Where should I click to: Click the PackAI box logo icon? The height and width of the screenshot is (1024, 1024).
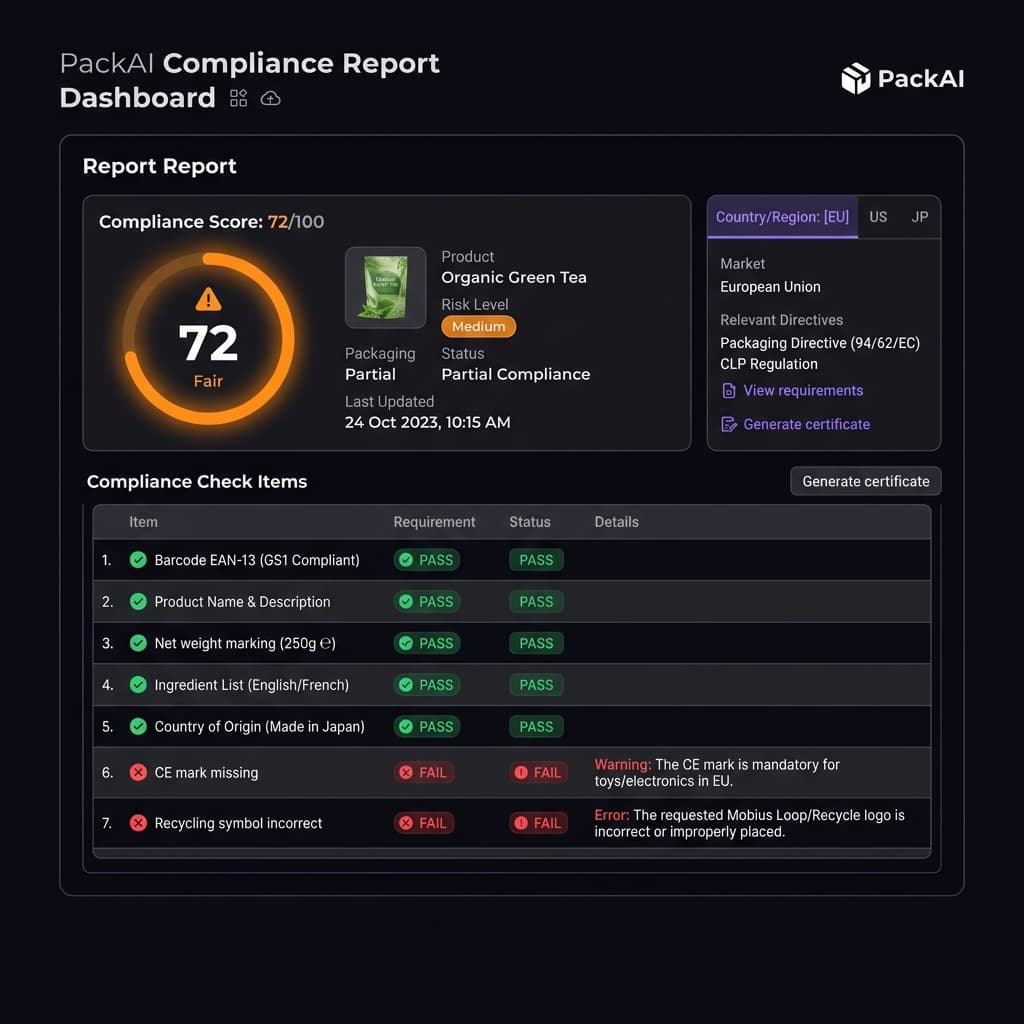856,78
